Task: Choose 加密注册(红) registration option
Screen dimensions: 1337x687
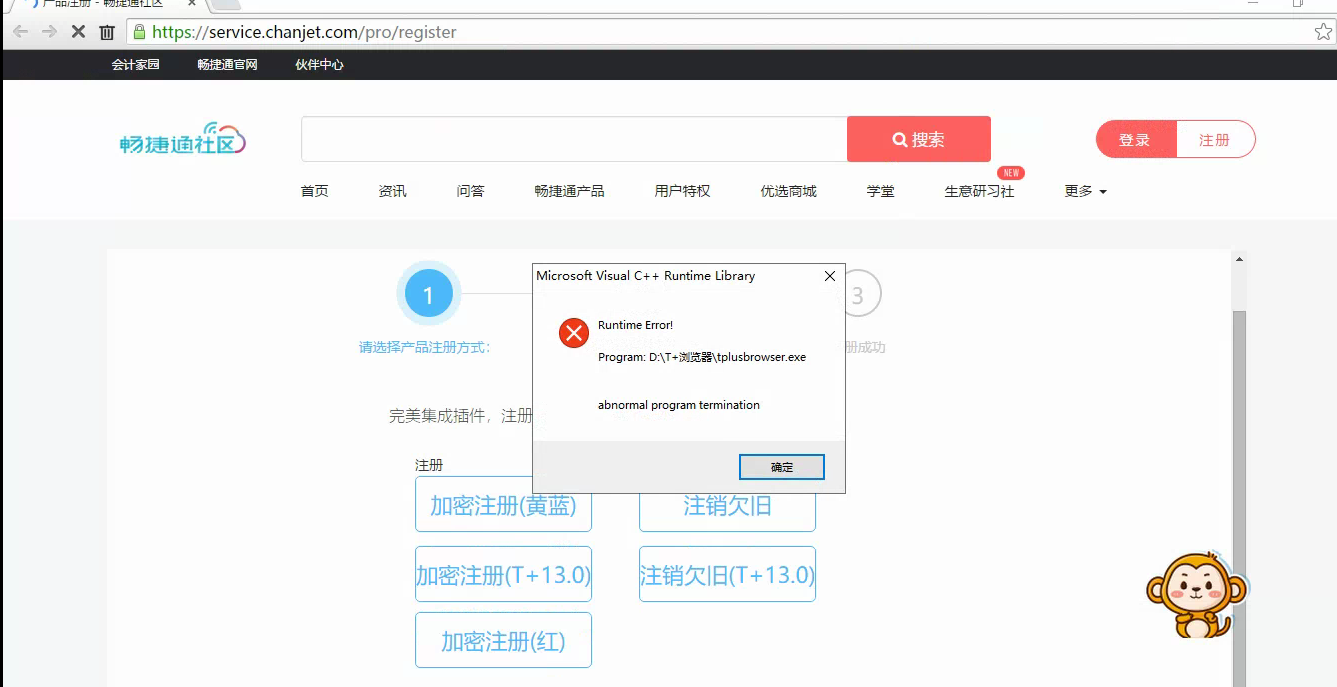Action: (503, 640)
